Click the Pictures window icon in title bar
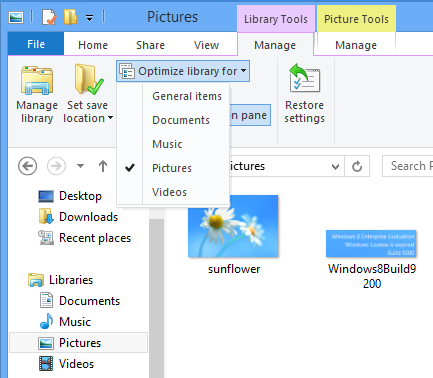 16,17
